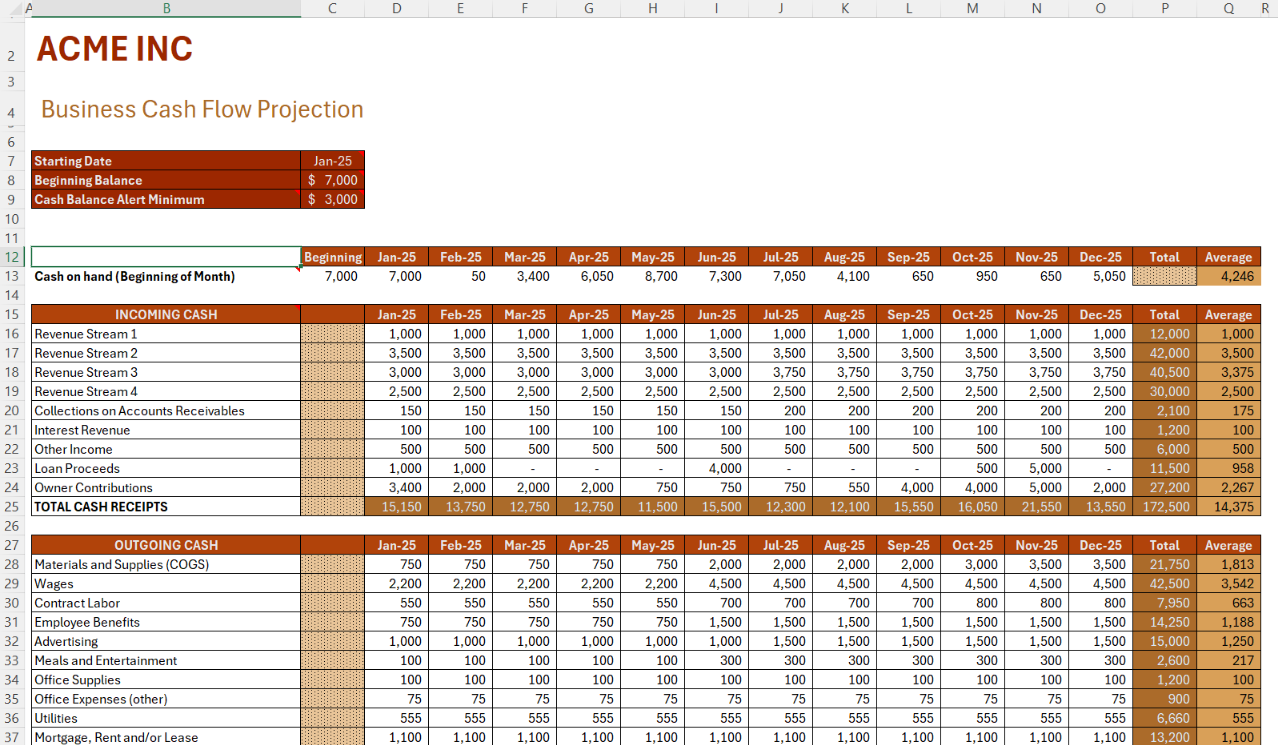Select the TOTAL CASH RECEIPTS label cell
1278x745 pixels.
(x=166, y=507)
